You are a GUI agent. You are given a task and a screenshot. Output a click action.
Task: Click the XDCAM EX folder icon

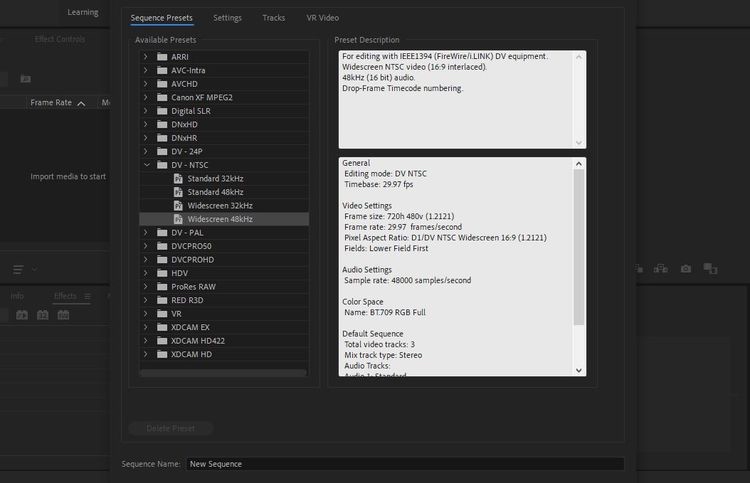point(162,327)
